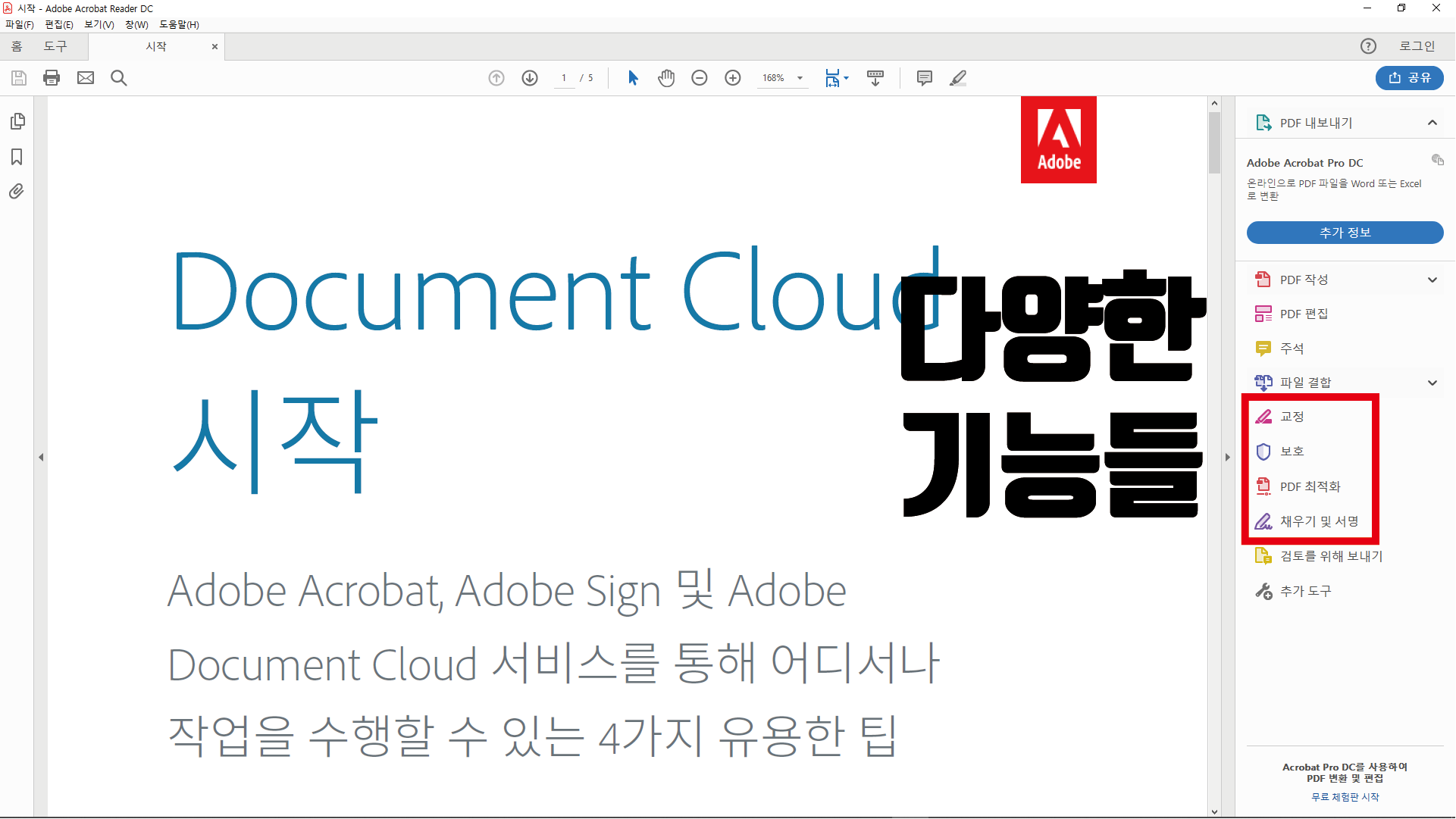The image size is (1456, 819).
Task: Click the 무료 체험판 시작 link
Action: 1345,797
